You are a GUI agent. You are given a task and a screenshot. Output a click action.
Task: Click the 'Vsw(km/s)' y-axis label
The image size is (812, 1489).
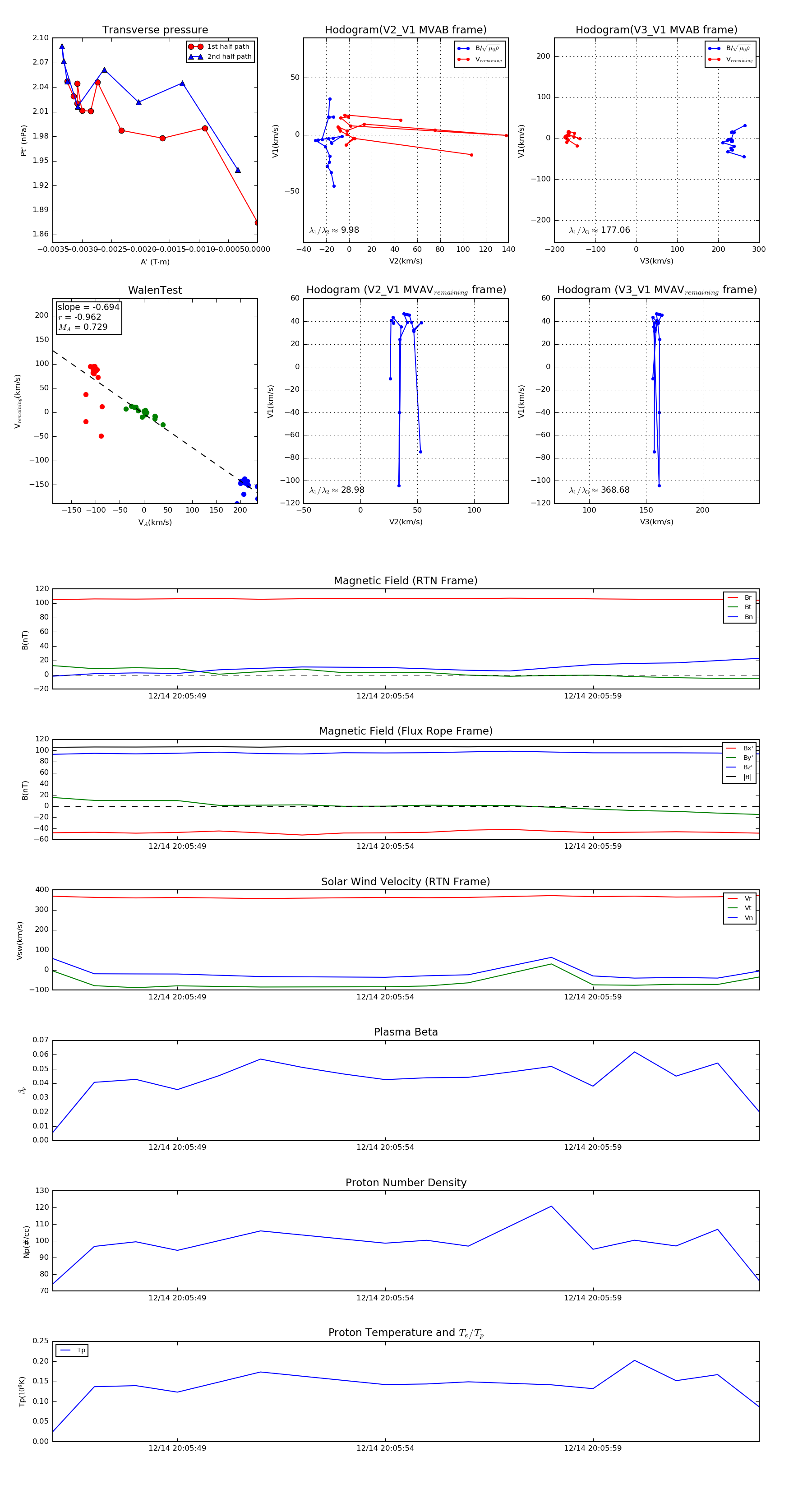coord(20,940)
